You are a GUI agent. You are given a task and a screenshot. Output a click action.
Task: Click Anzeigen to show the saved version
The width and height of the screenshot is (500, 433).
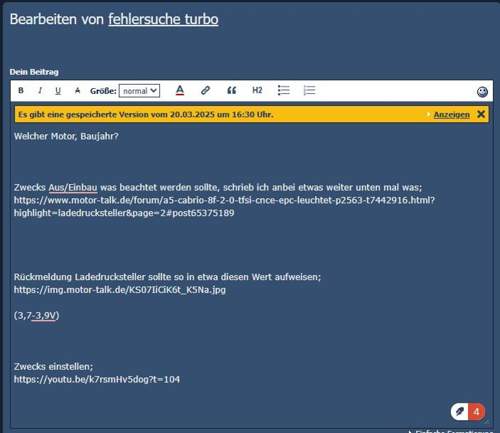[x=451, y=115]
